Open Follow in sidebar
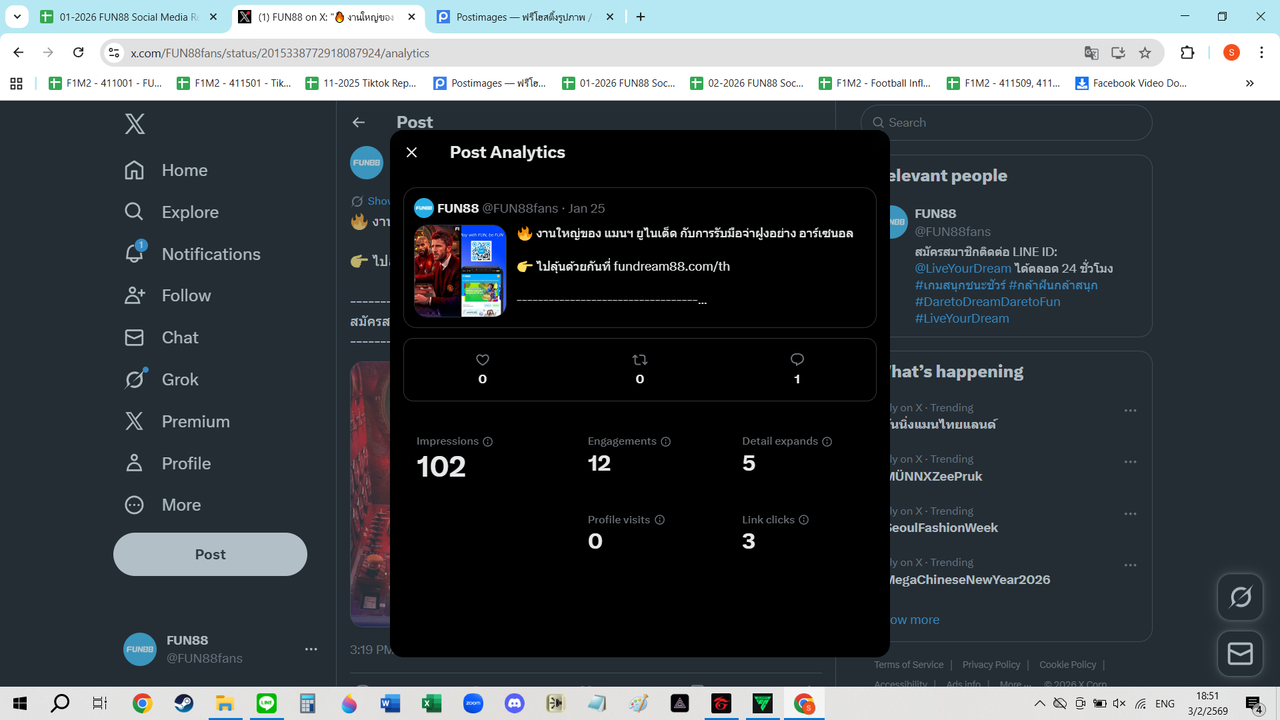This screenshot has width=1280, height=720. click(167, 296)
